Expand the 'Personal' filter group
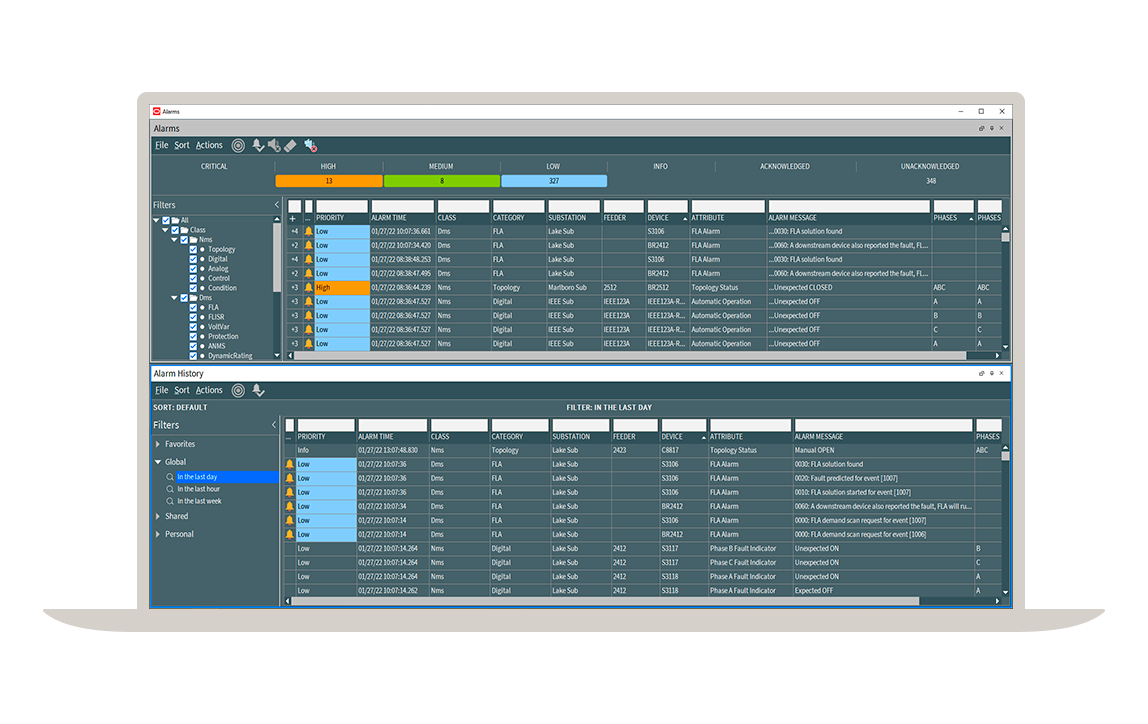 coord(158,534)
